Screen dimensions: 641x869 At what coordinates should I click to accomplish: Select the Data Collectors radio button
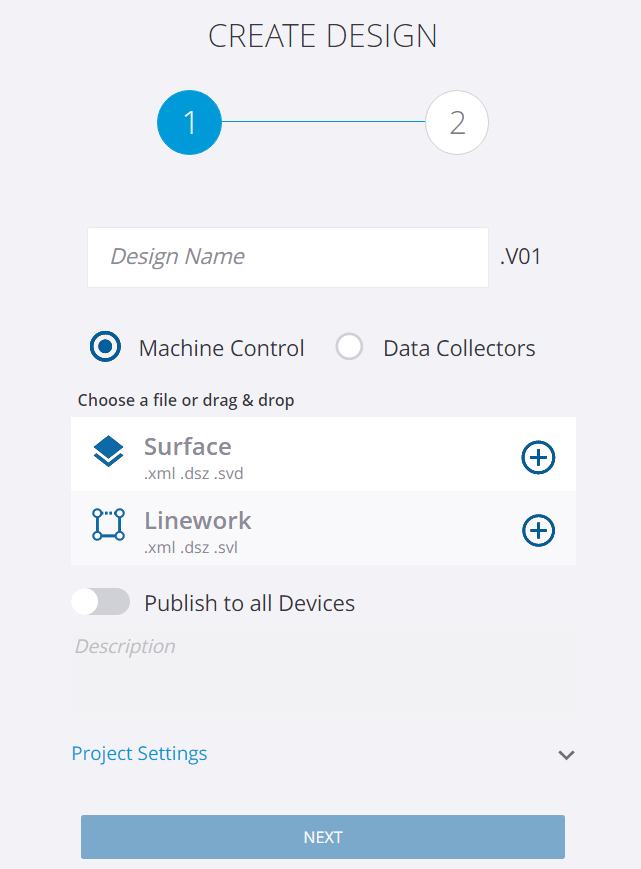click(350, 347)
